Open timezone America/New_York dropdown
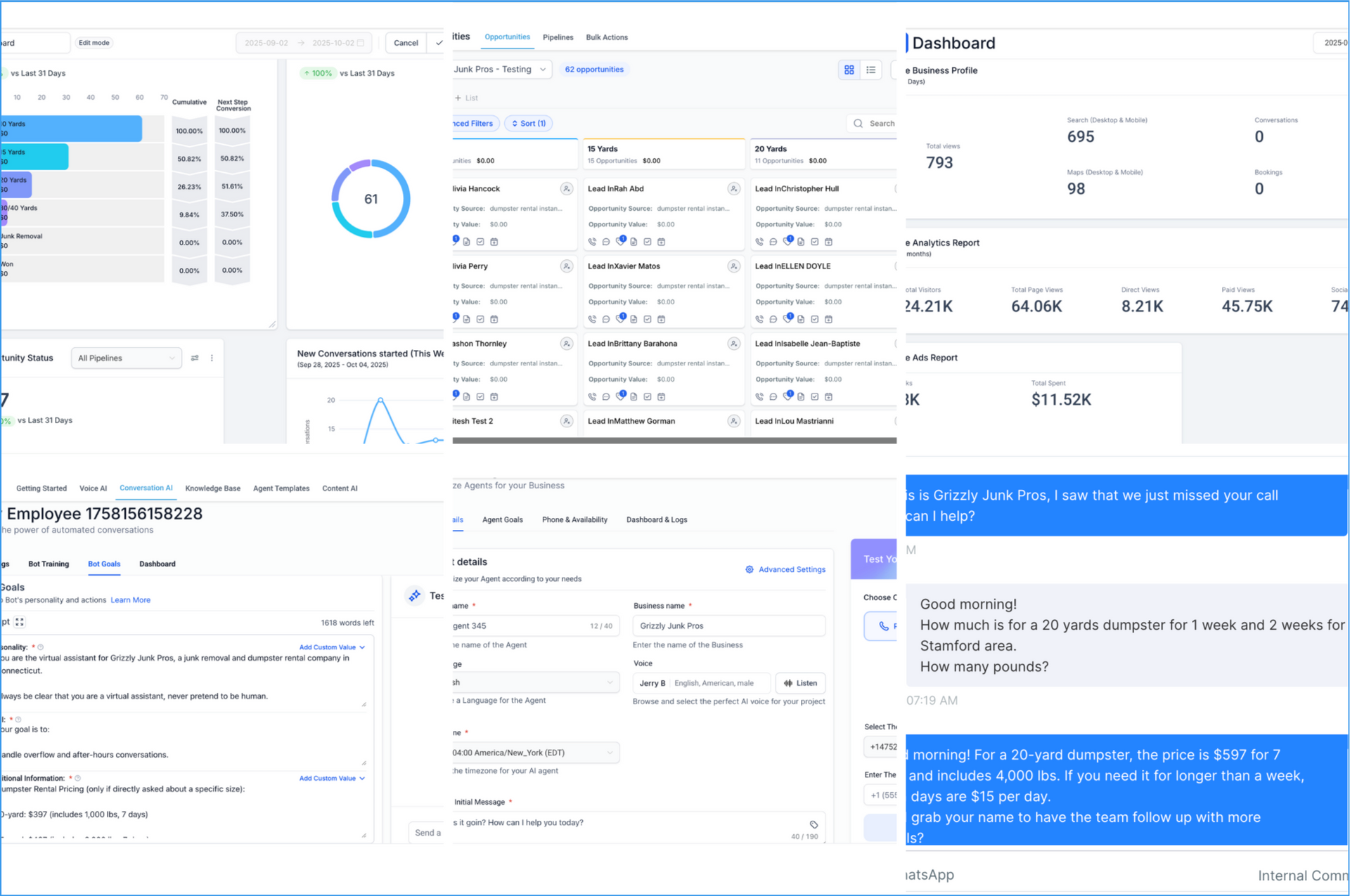This screenshot has height=896, width=1350. tap(534, 753)
